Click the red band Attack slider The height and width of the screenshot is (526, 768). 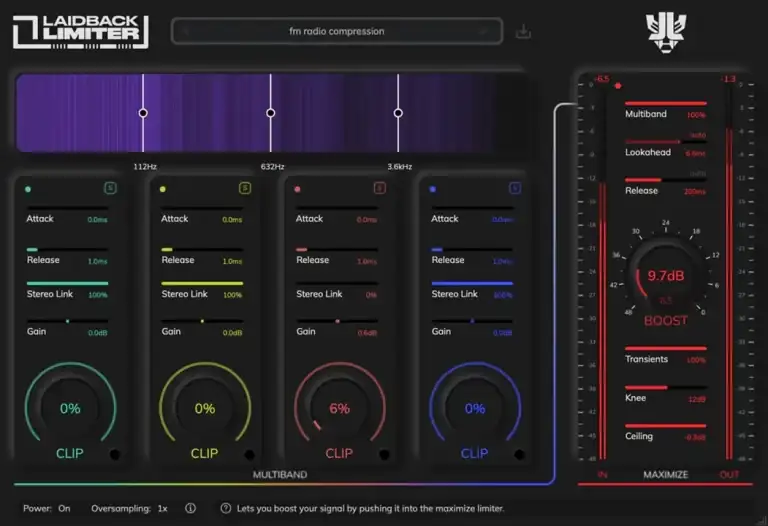coord(337,208)
